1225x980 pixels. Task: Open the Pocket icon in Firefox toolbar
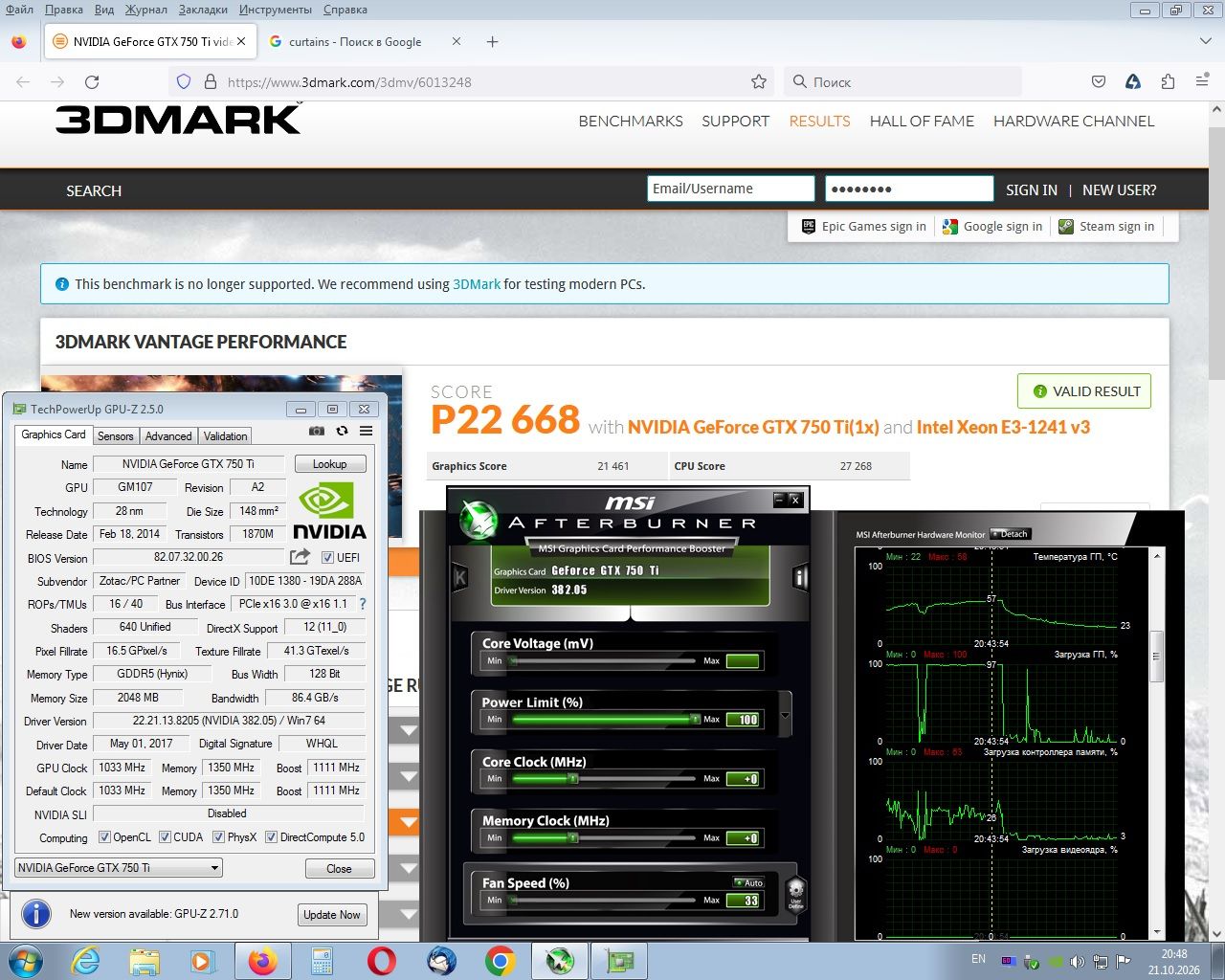pyautogui.click(x=1099, y=82)
